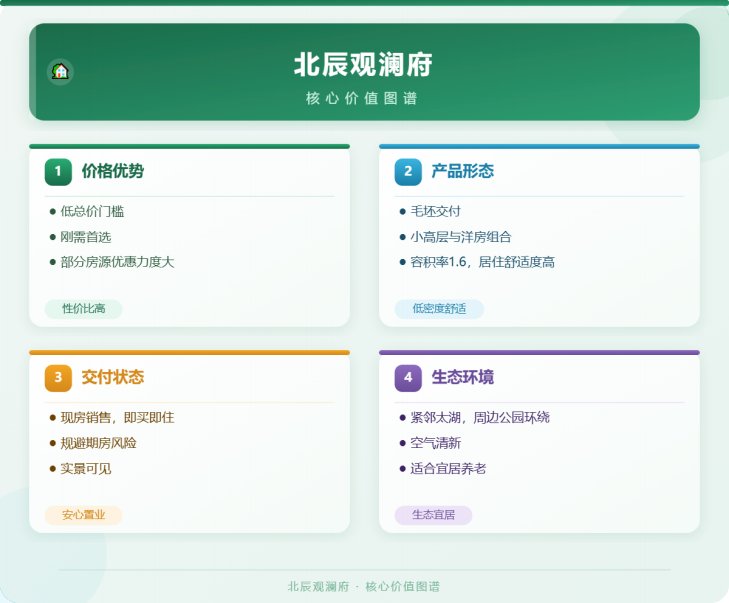Click the 安心置业 tag pill
This screenshot has width=729, height=603.
tap(83, 515)
